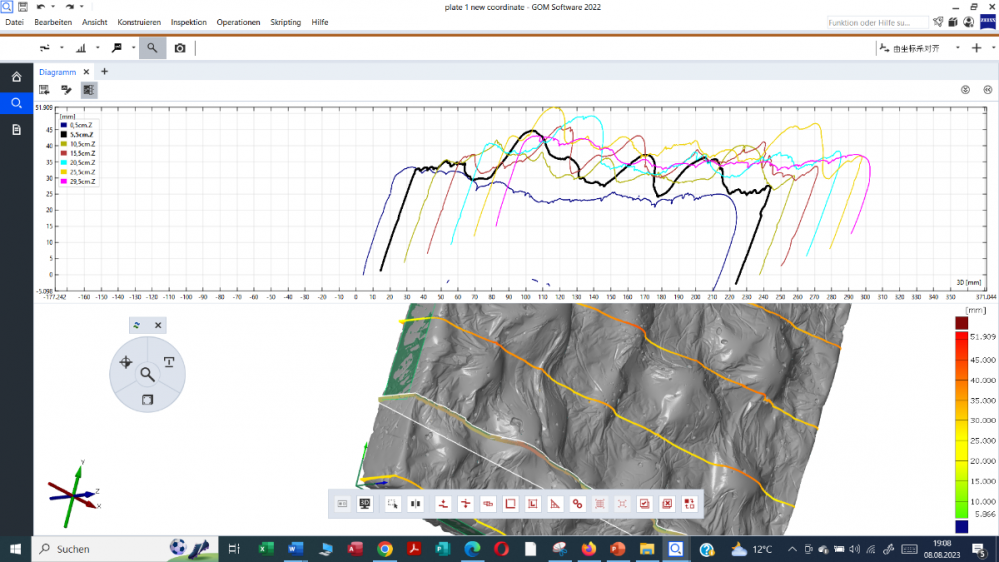Expand the dropdown arrow beside the bar chart icon
This screenshot has height=562, width=999.
point(98,48)
